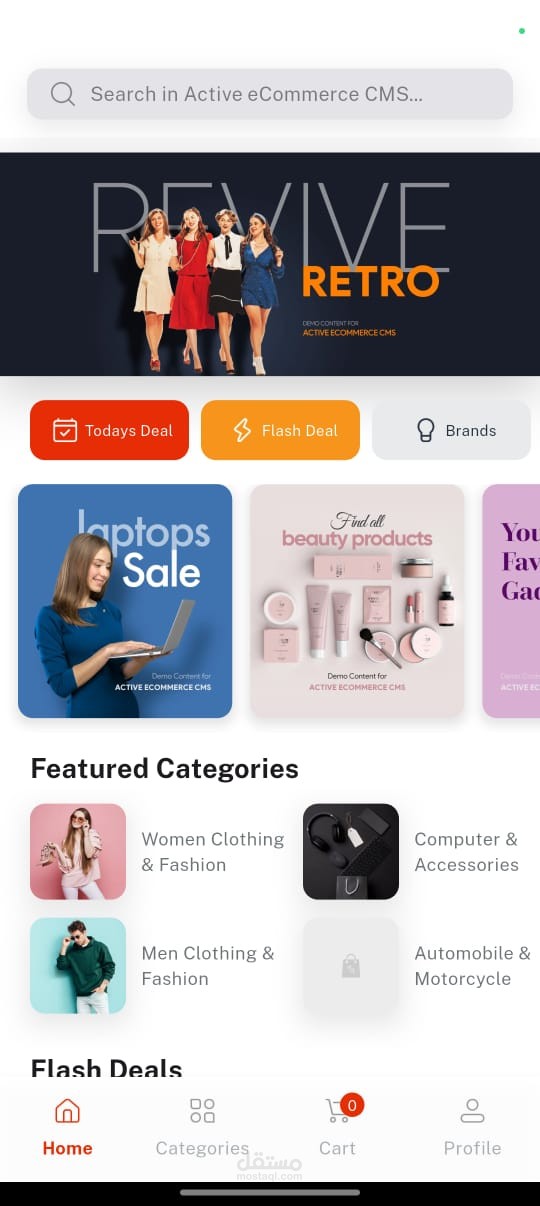
Task: Focus the Search in Active eCommerce CMS field
Action: (270, 94)
